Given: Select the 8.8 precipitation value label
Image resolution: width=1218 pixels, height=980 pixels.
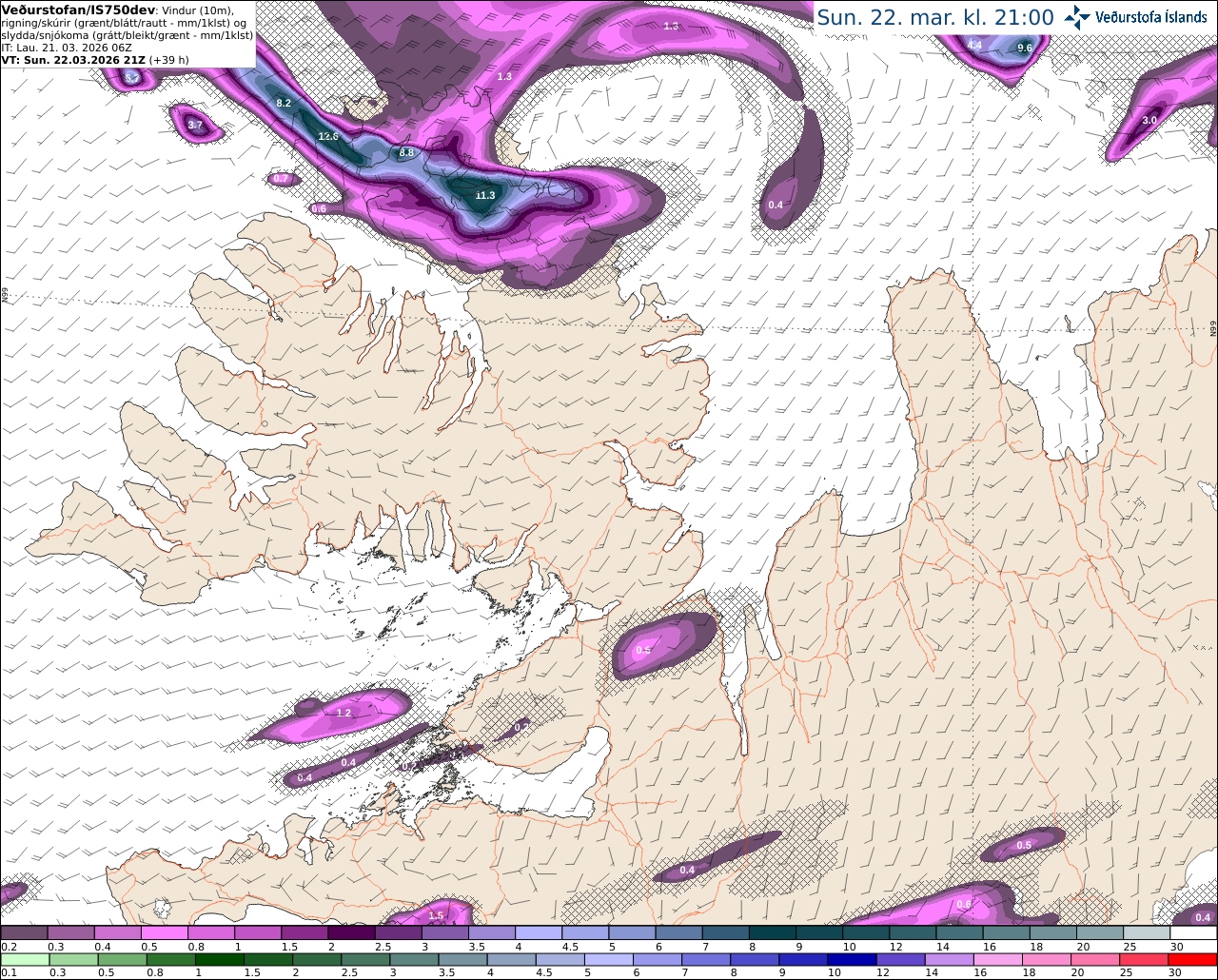Looking at the screenshot, I should pos(407,152).
